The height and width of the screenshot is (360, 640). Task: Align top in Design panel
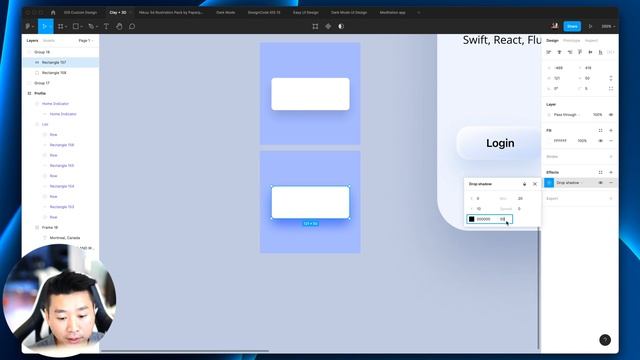coord(580,52)
